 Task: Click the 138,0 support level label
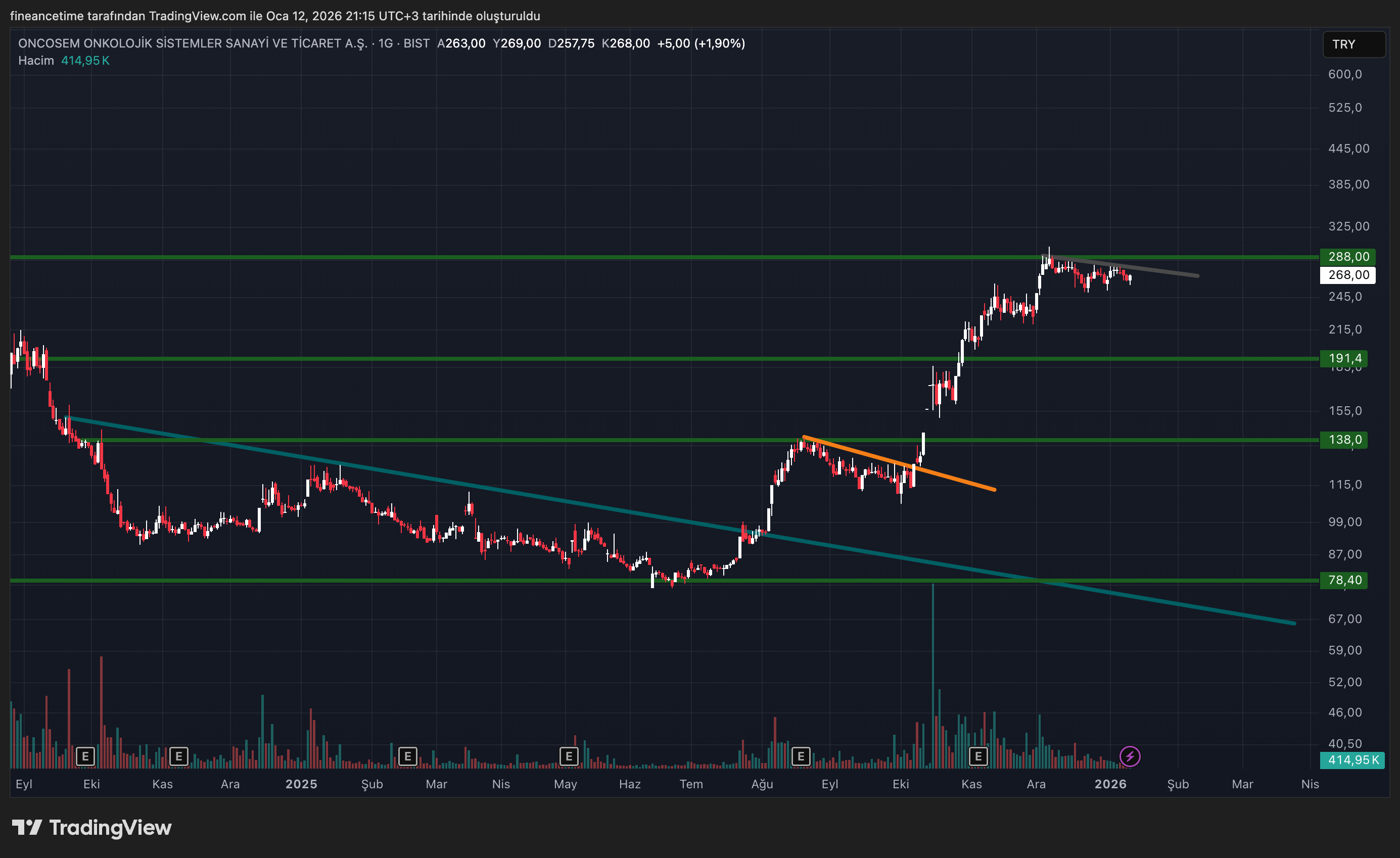[1344, 440]
